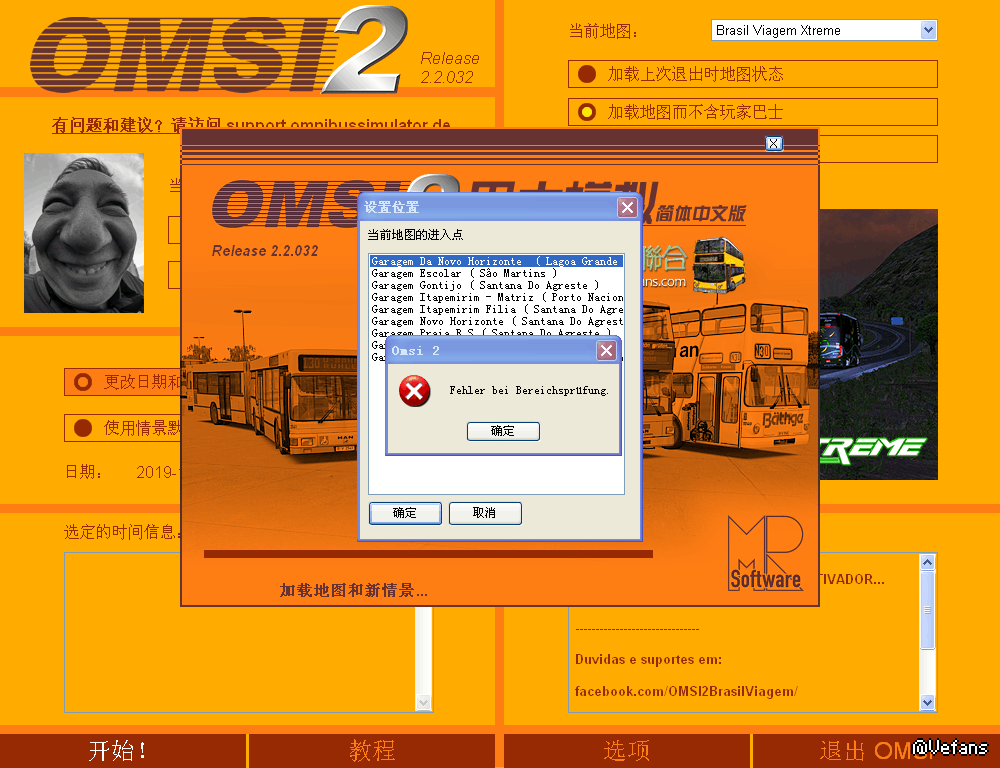Select Garagem Itapemirim - Matriz entry
The image size is (1000, 768).
coord(496,297)
